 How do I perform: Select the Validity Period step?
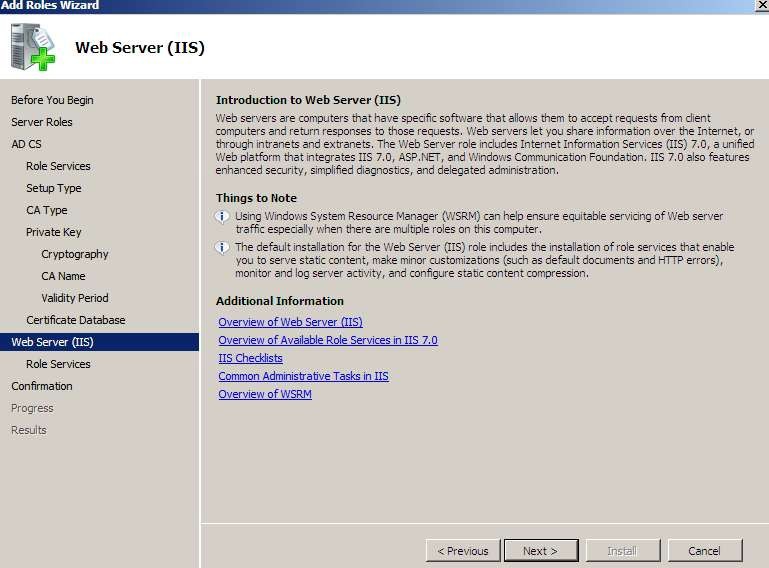tap(75, 298)
